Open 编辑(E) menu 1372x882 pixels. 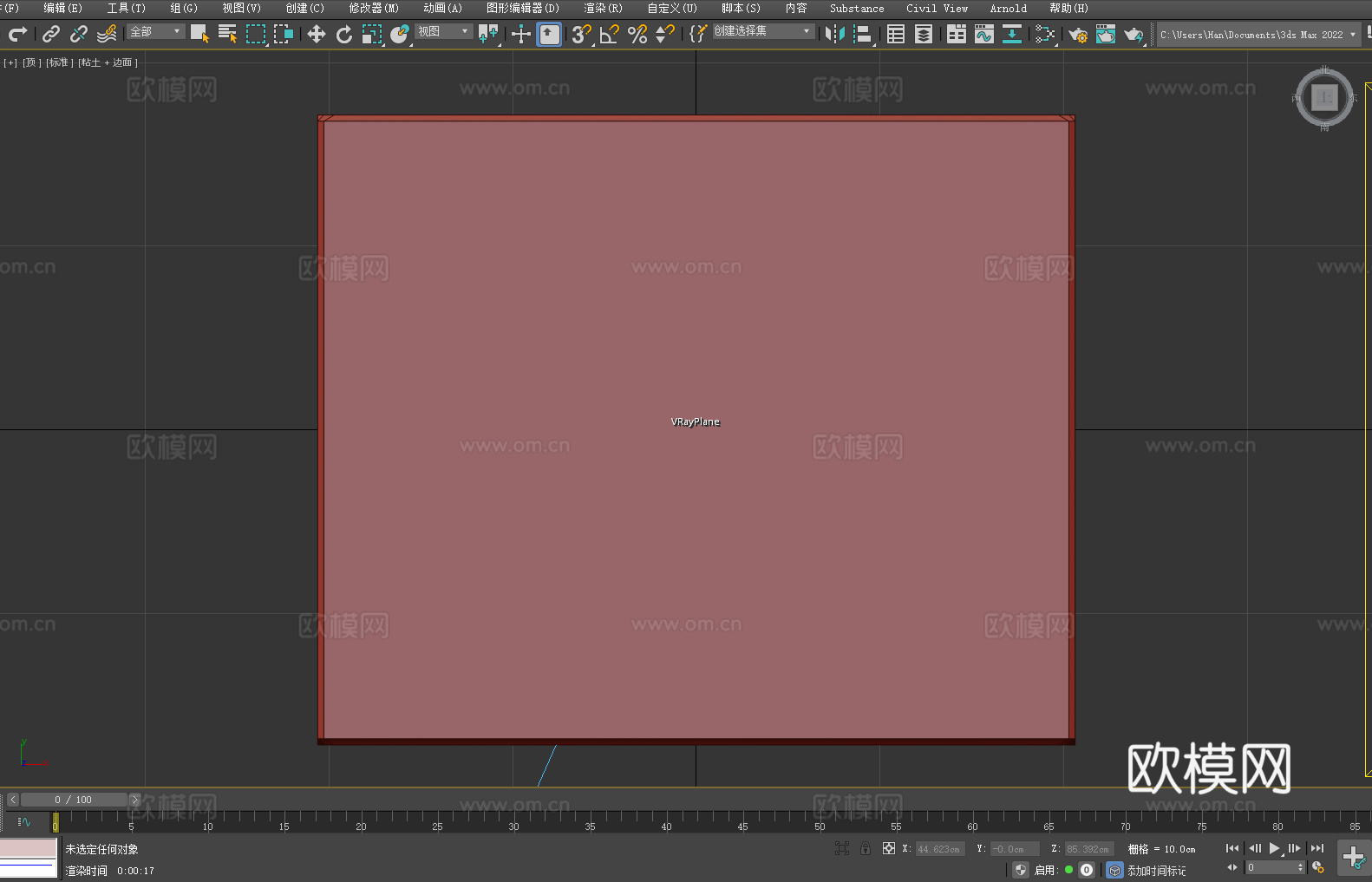point(62,8)
